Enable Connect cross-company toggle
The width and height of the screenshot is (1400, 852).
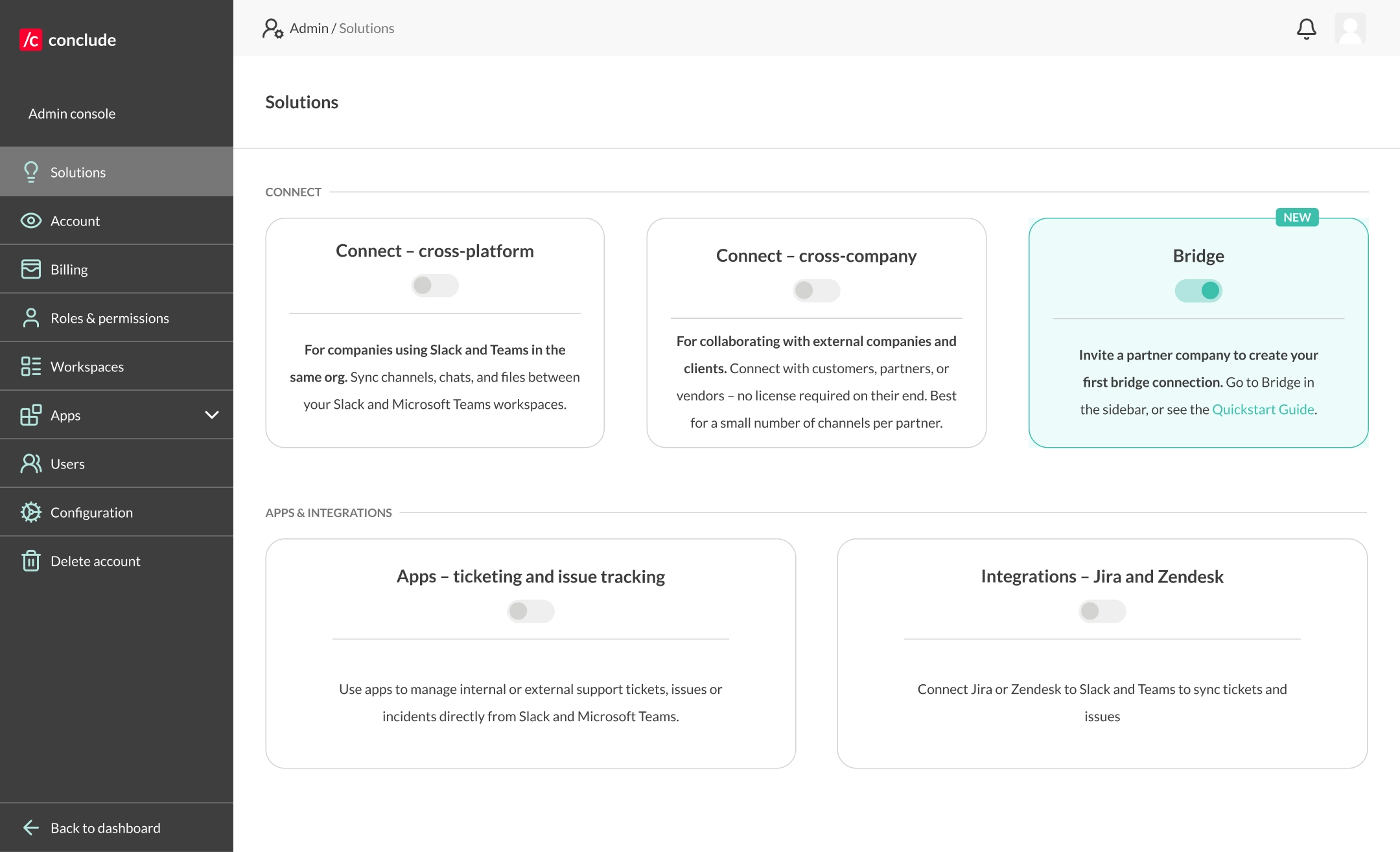(817, 290)
